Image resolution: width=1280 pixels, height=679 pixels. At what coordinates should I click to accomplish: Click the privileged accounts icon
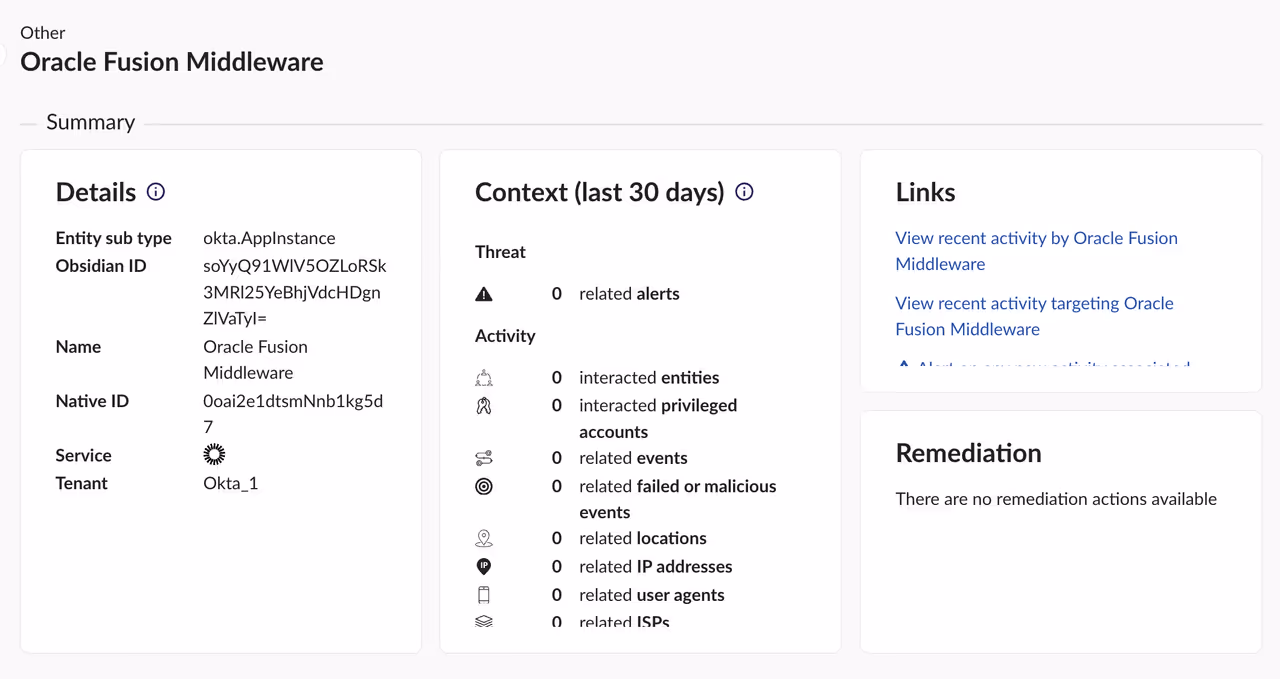[484, 406]
